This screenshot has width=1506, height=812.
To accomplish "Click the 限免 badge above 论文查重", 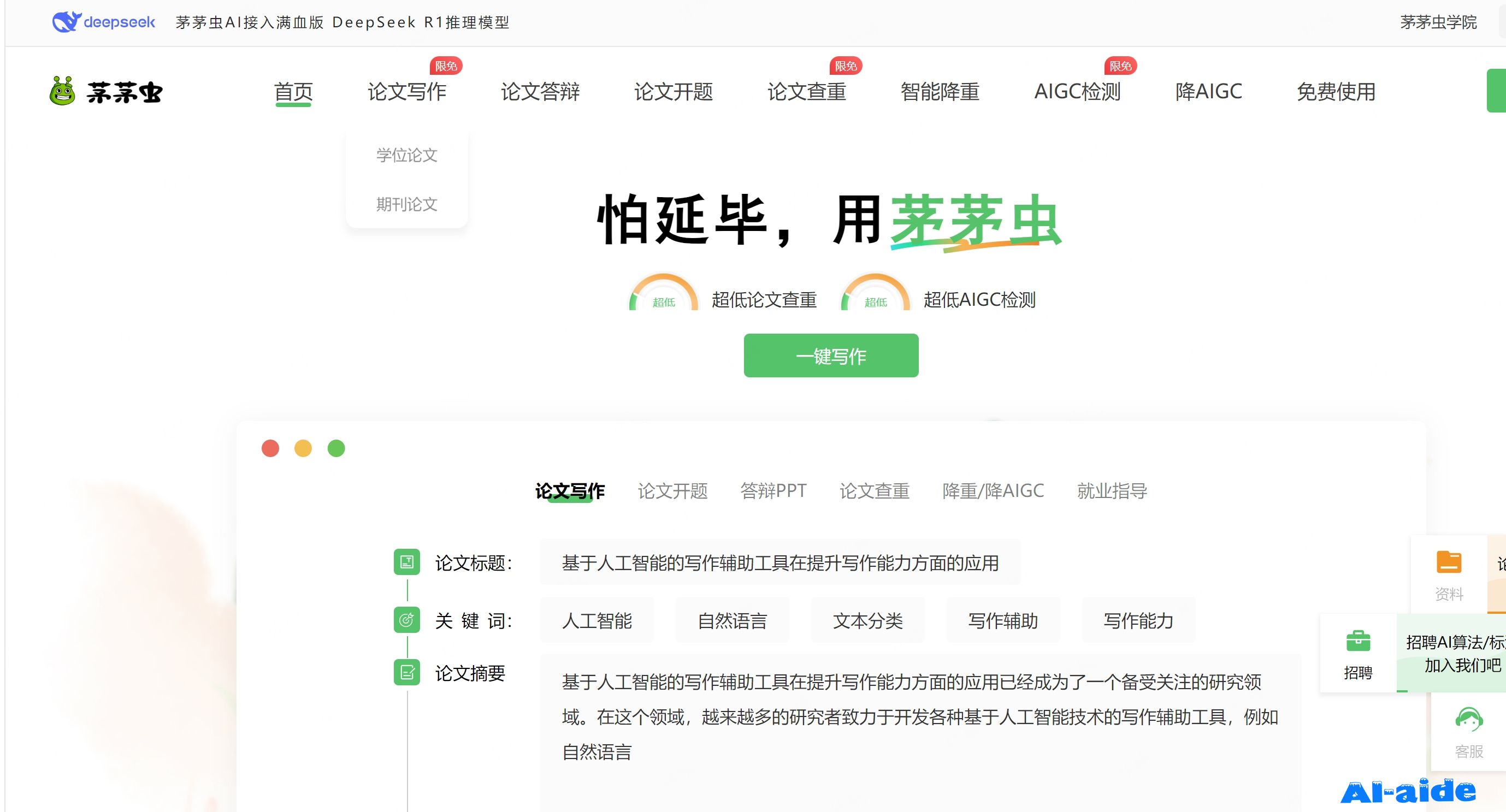I will click(846, 66).
